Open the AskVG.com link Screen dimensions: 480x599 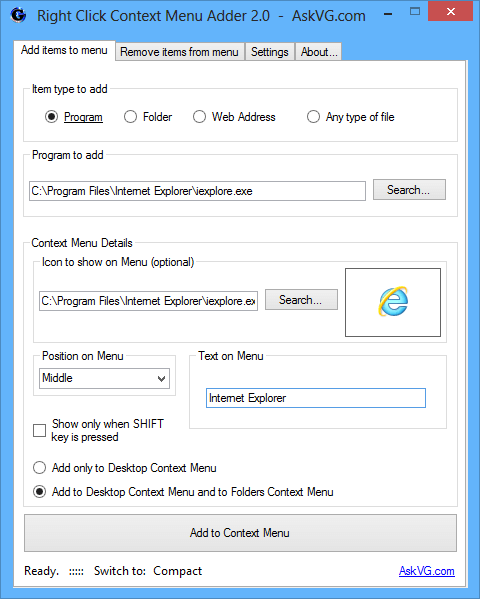point(426,571)
